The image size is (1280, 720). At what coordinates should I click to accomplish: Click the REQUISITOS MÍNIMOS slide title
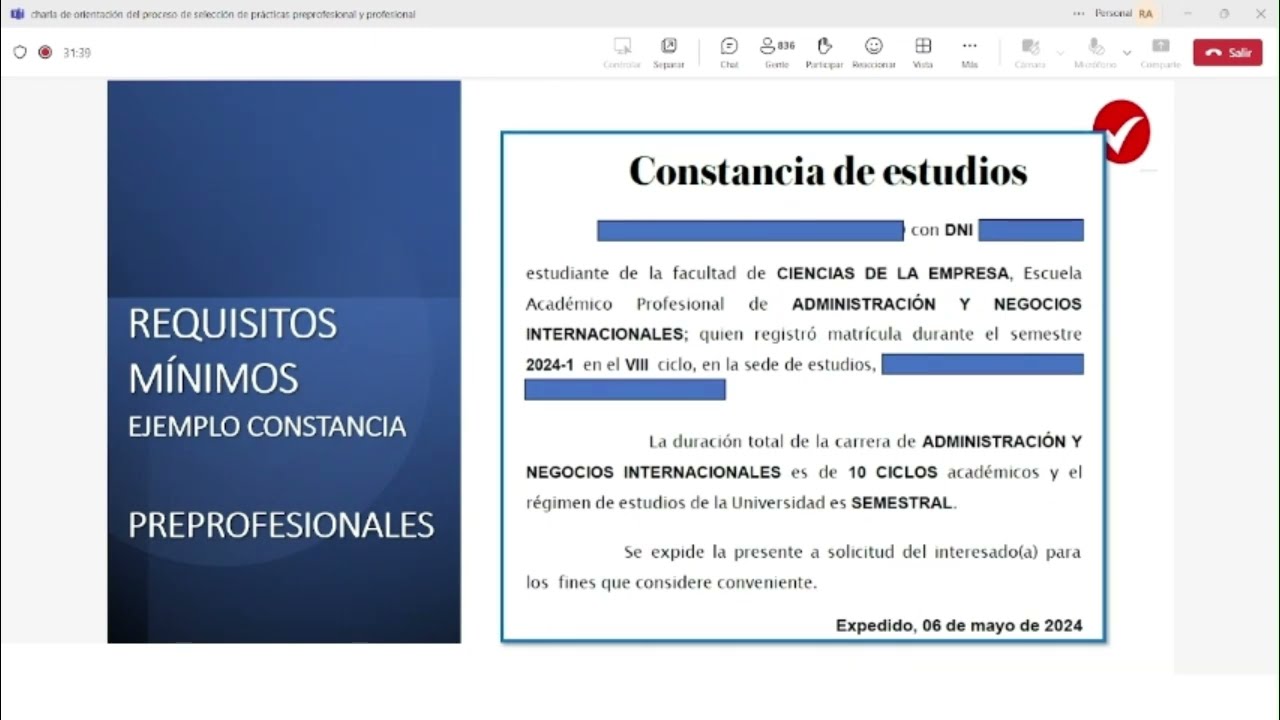click(x=232, y=351)
